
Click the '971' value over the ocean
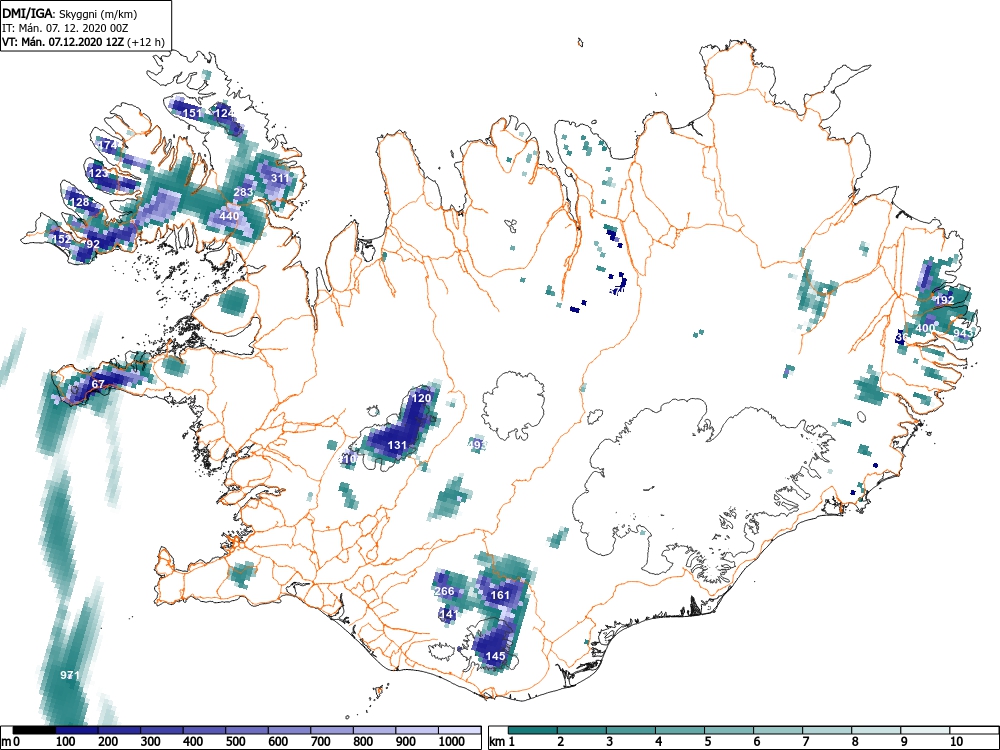(70, 675)
